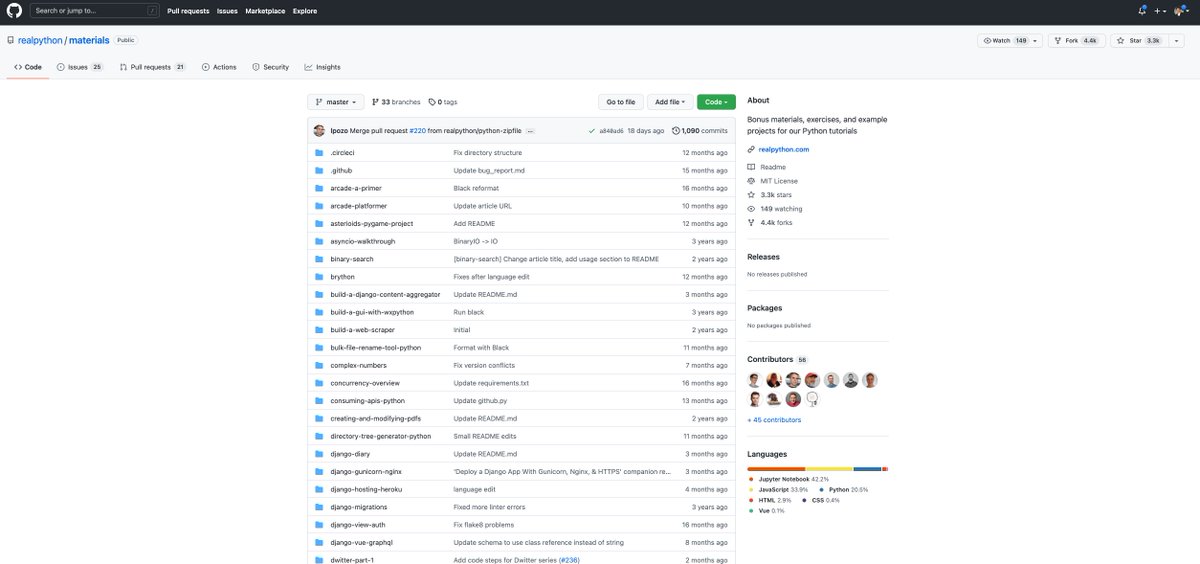This screenshot has height=564, width=1200.
Task: View the 0 tags link
Action: coord(443,102)
